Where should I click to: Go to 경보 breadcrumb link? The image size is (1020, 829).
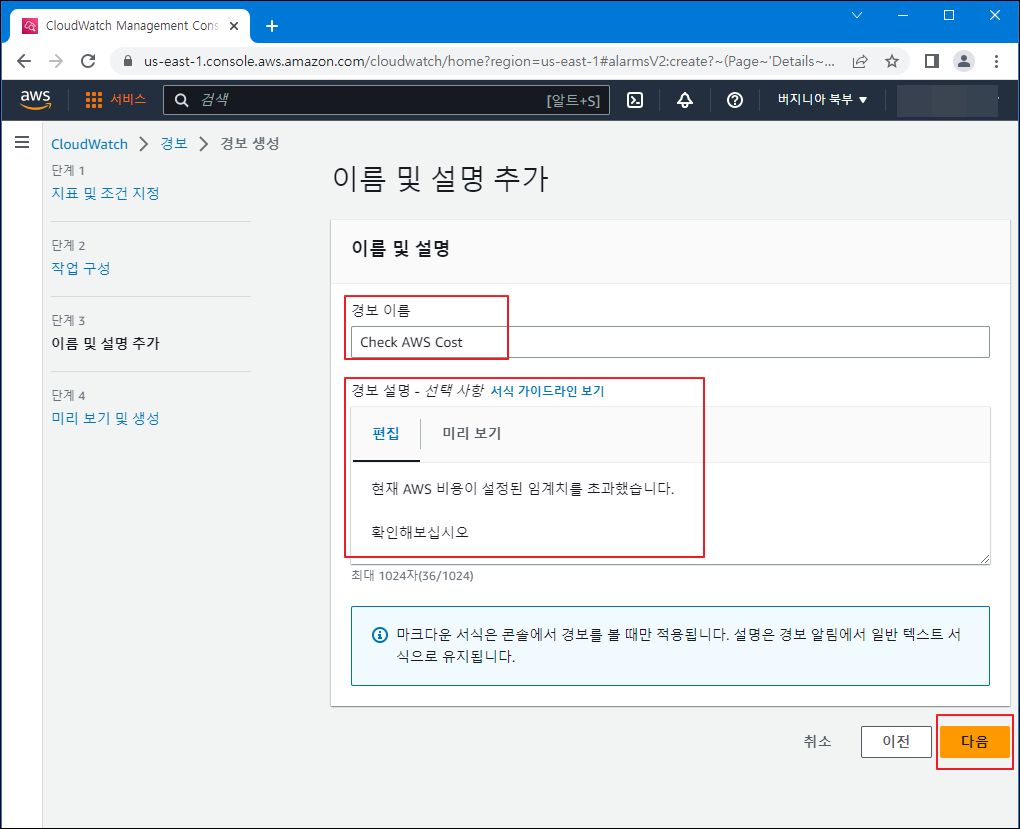pyautogui.click(x=174, y=143)
